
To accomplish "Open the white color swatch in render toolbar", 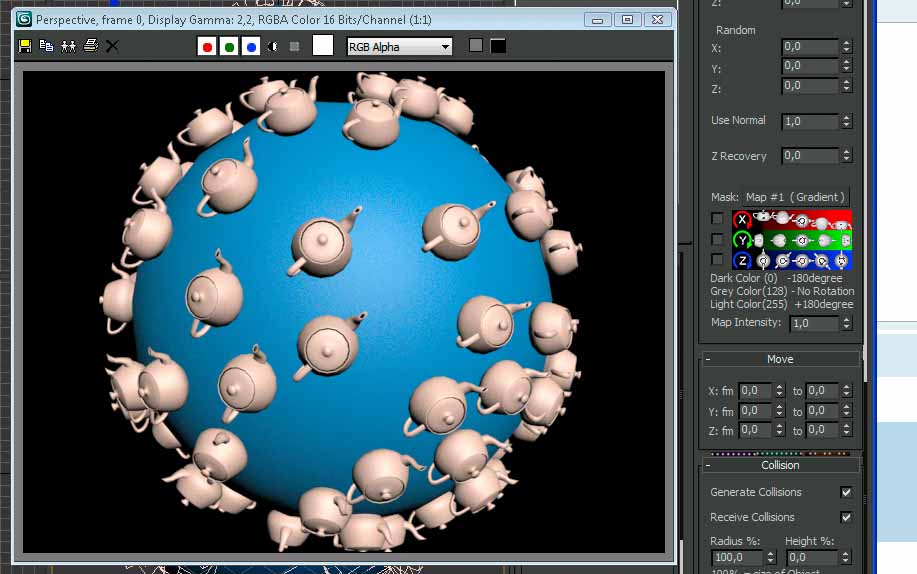I will pyautogui.click(x=323, y=45).
